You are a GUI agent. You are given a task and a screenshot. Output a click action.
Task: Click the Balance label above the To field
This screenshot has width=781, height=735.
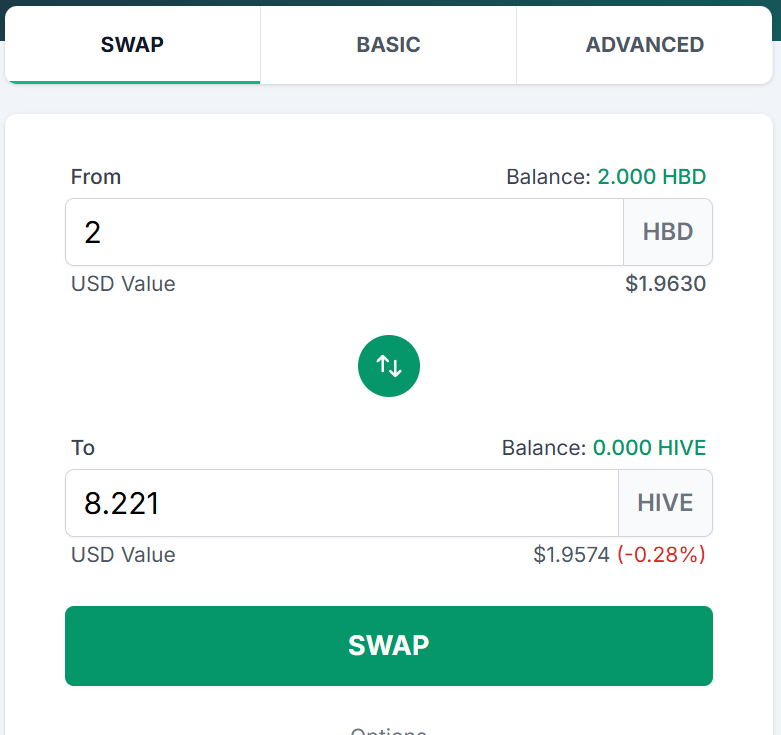click(x=544, y=448)
